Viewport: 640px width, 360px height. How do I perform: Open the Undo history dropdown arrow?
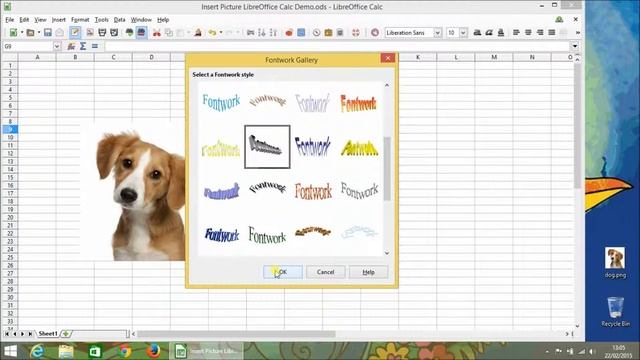click(221, 33)
